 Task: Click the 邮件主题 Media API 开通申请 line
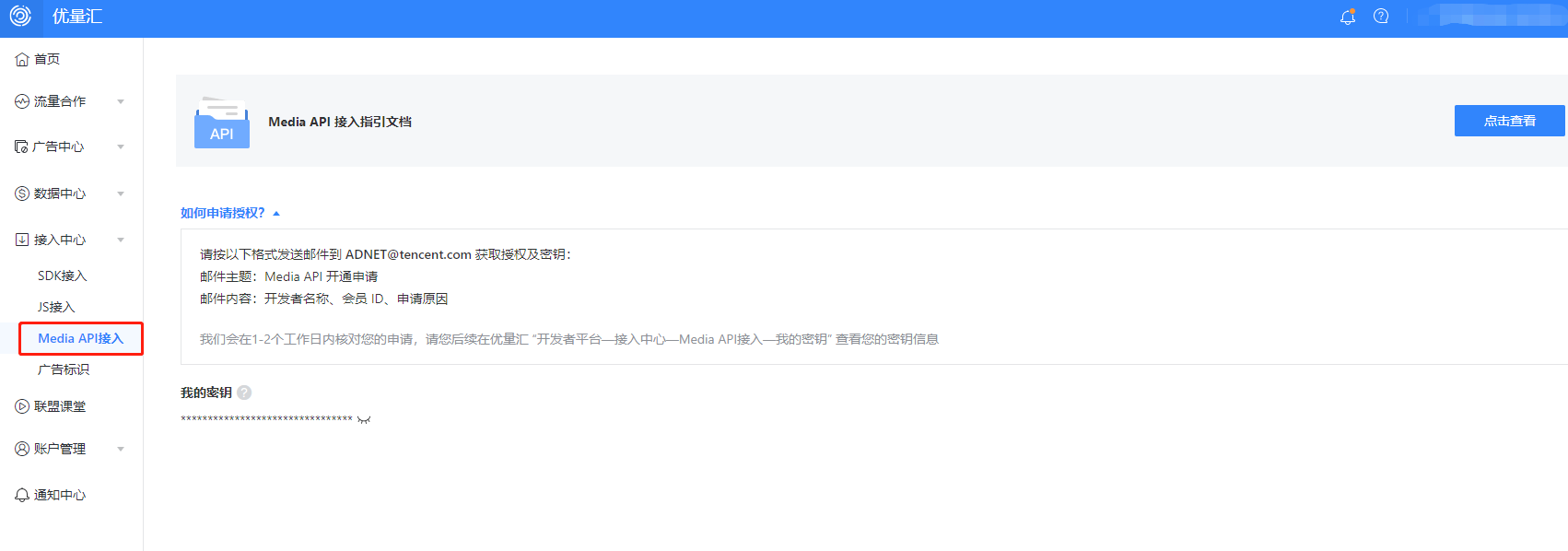pos(288,276)
